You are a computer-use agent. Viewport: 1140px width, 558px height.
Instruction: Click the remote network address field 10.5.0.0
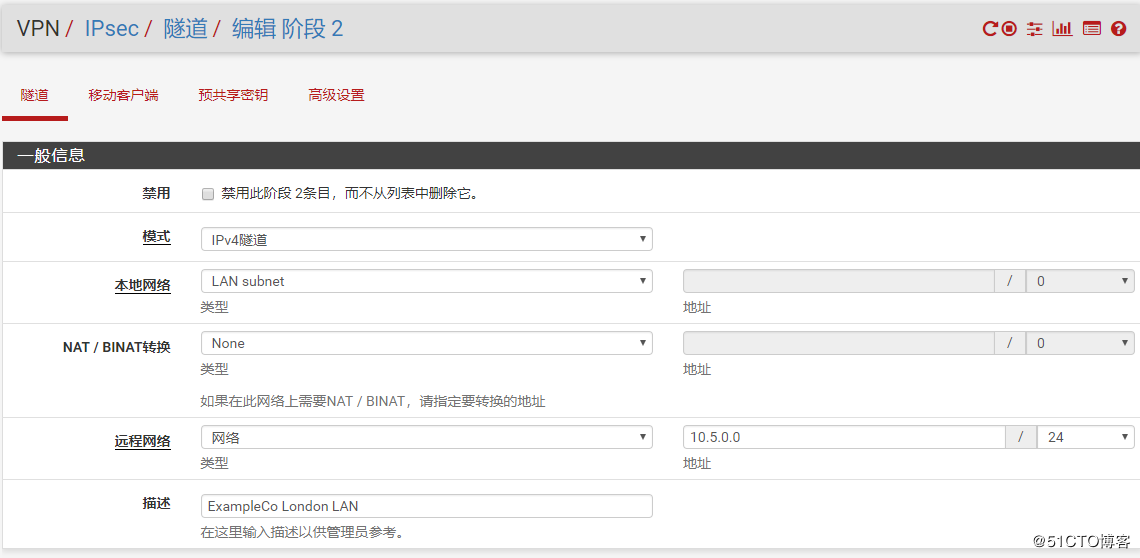[x=844, y=437]
